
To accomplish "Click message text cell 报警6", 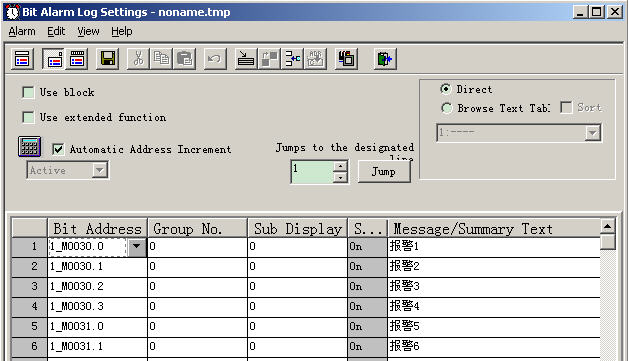I will [494, 347].
